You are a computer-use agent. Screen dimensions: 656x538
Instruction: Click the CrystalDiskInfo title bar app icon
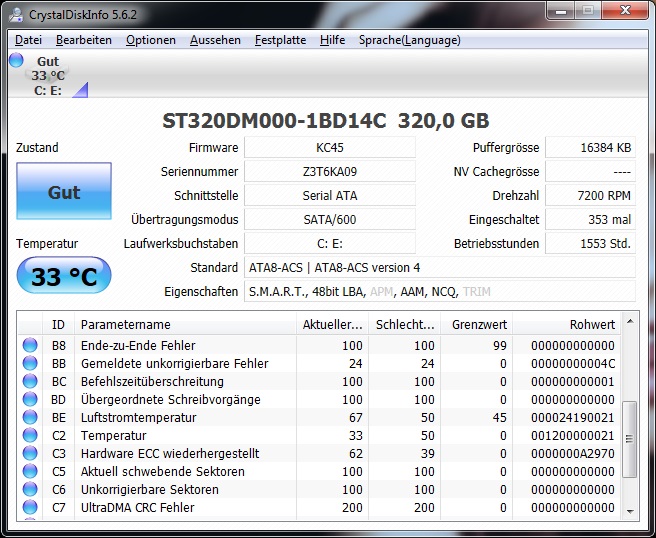[16, 14]
